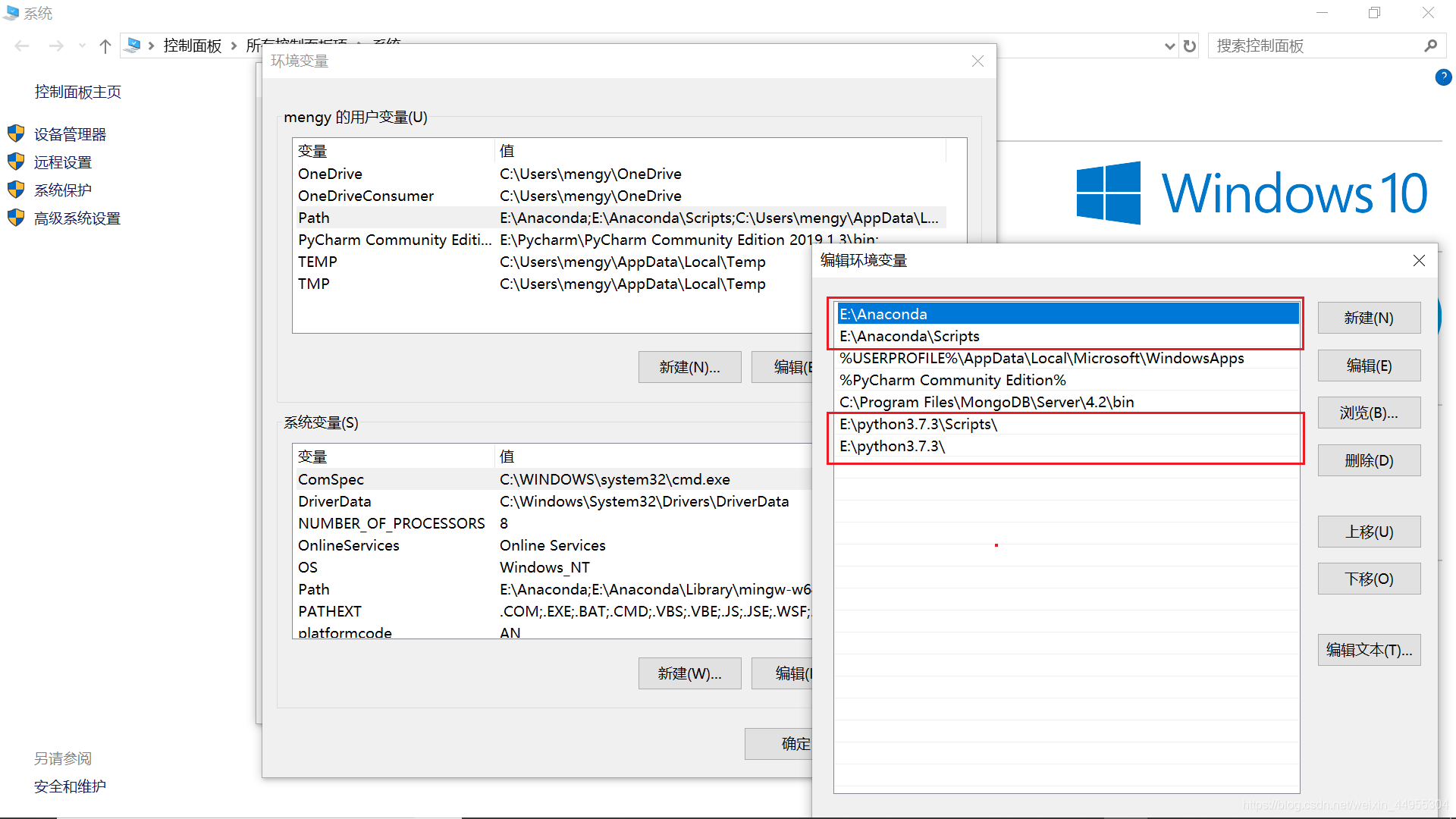Viewport: 1456px width, 819px height.
Task: Close the 编辑环境变量 dialog
Action: pyautogui.click(x=1419, y=261)
